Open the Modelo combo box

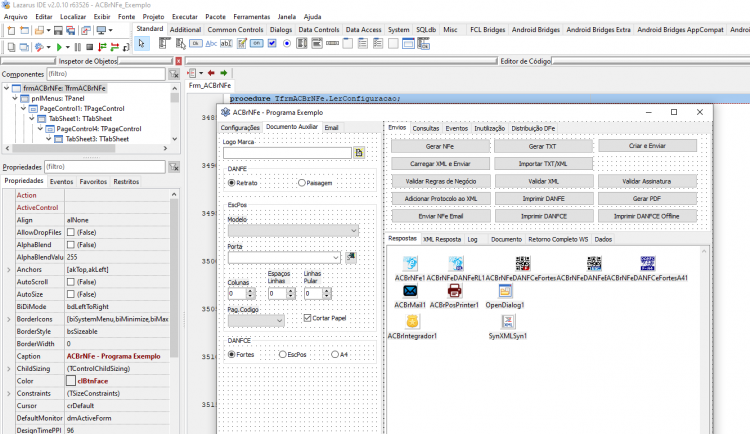pyautogui.click(x=293, y=231)
